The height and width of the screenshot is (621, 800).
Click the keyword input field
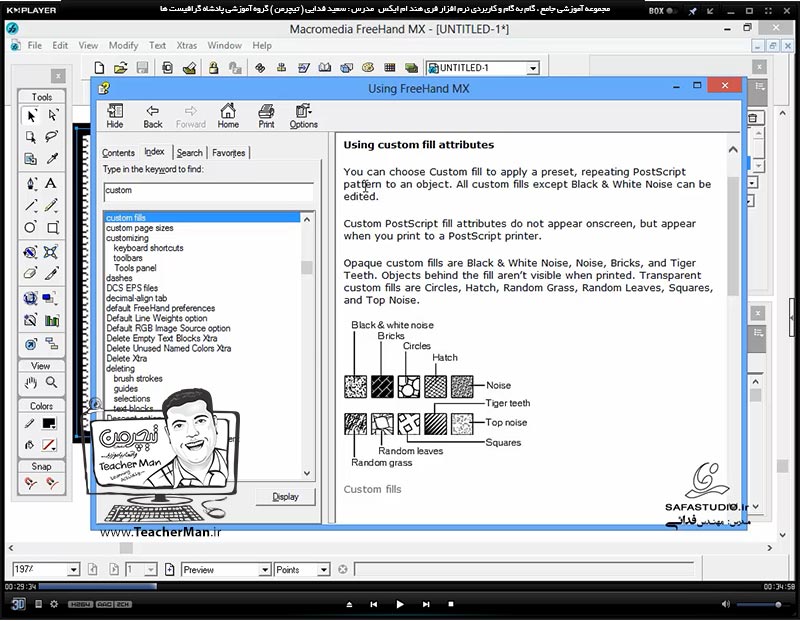208,191
